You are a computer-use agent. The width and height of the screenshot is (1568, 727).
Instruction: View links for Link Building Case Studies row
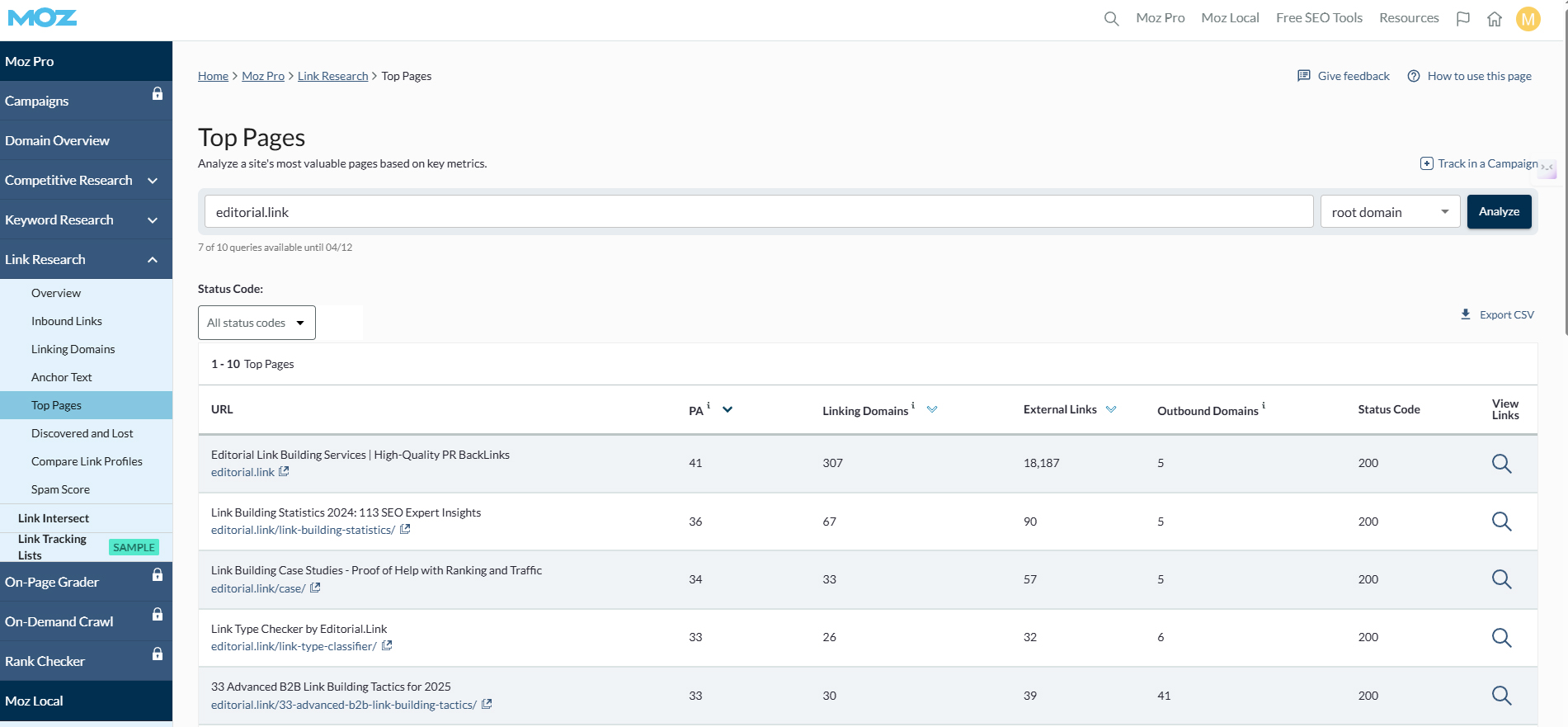point(1502,579)
